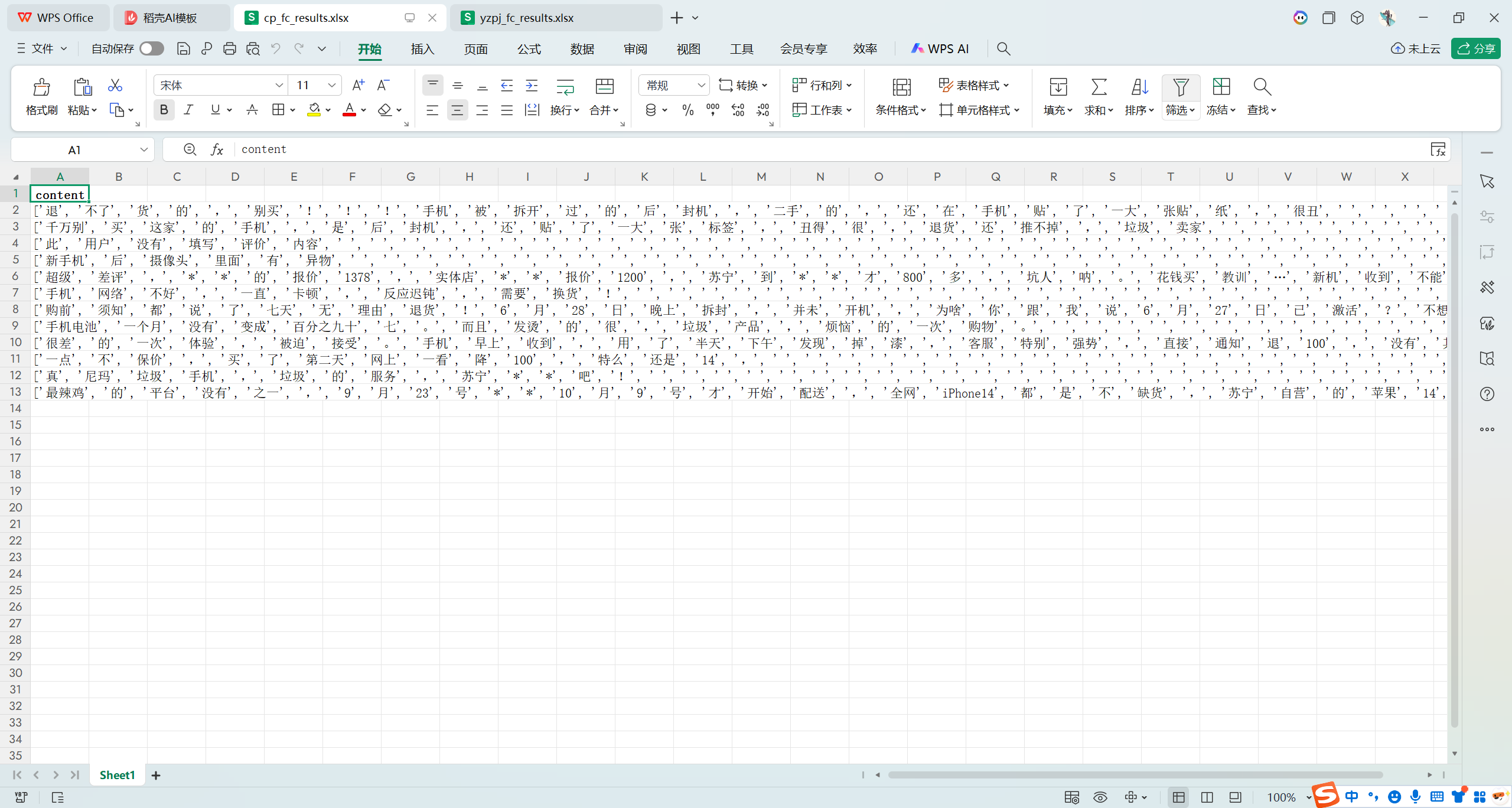Click the Format Painter (格式刷) icon
This screenshot has height=808, width=1512.
point(41,87)
